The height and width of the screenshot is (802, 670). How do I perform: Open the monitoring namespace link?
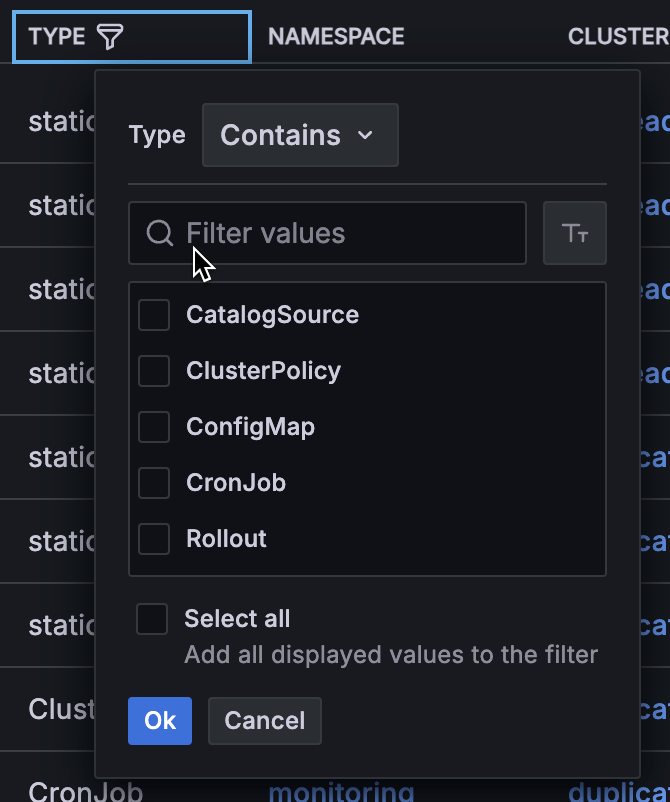point(341,791)
